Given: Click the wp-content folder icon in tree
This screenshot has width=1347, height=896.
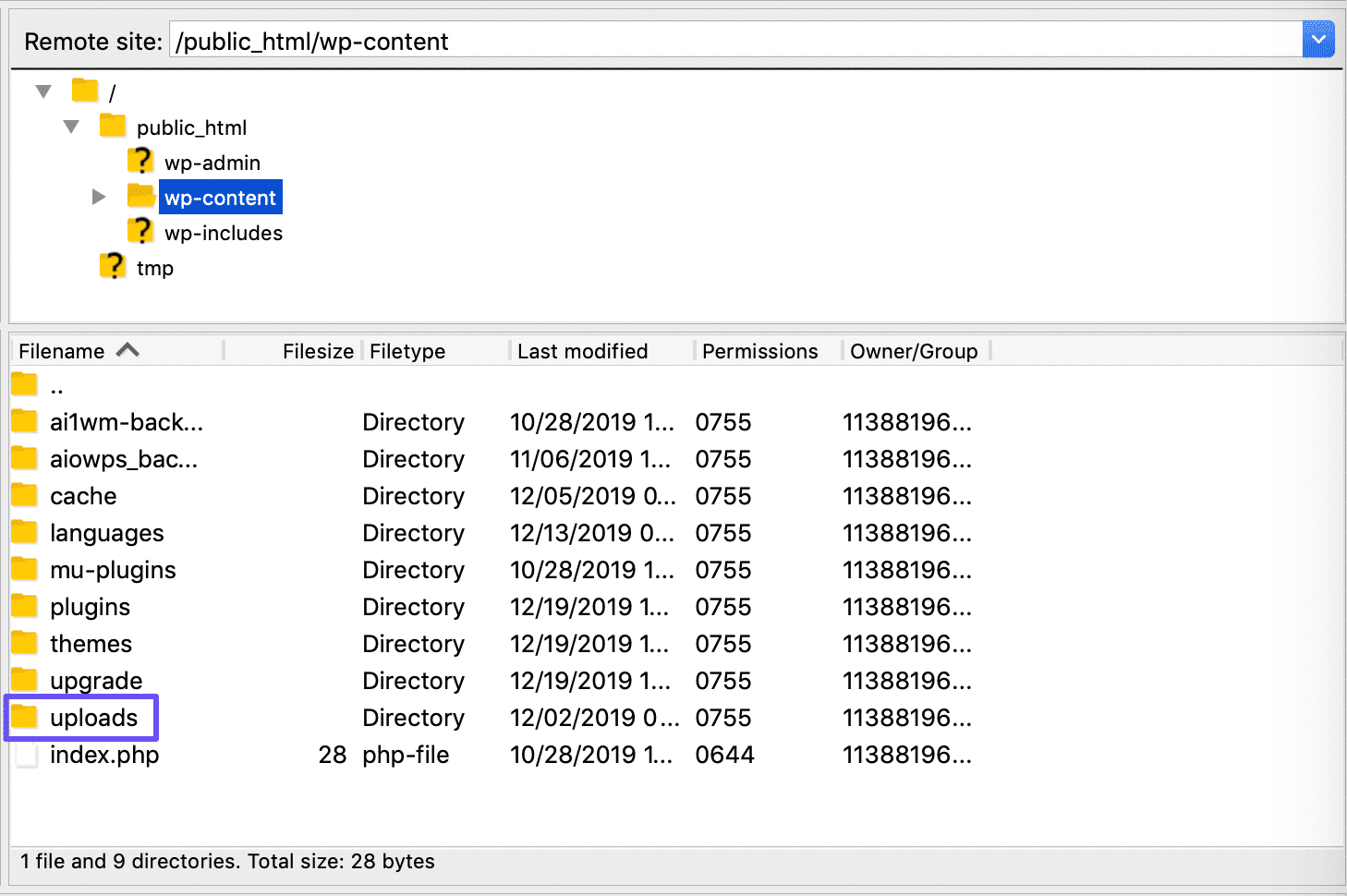Looking at the screenshot, I should (140, 196).
